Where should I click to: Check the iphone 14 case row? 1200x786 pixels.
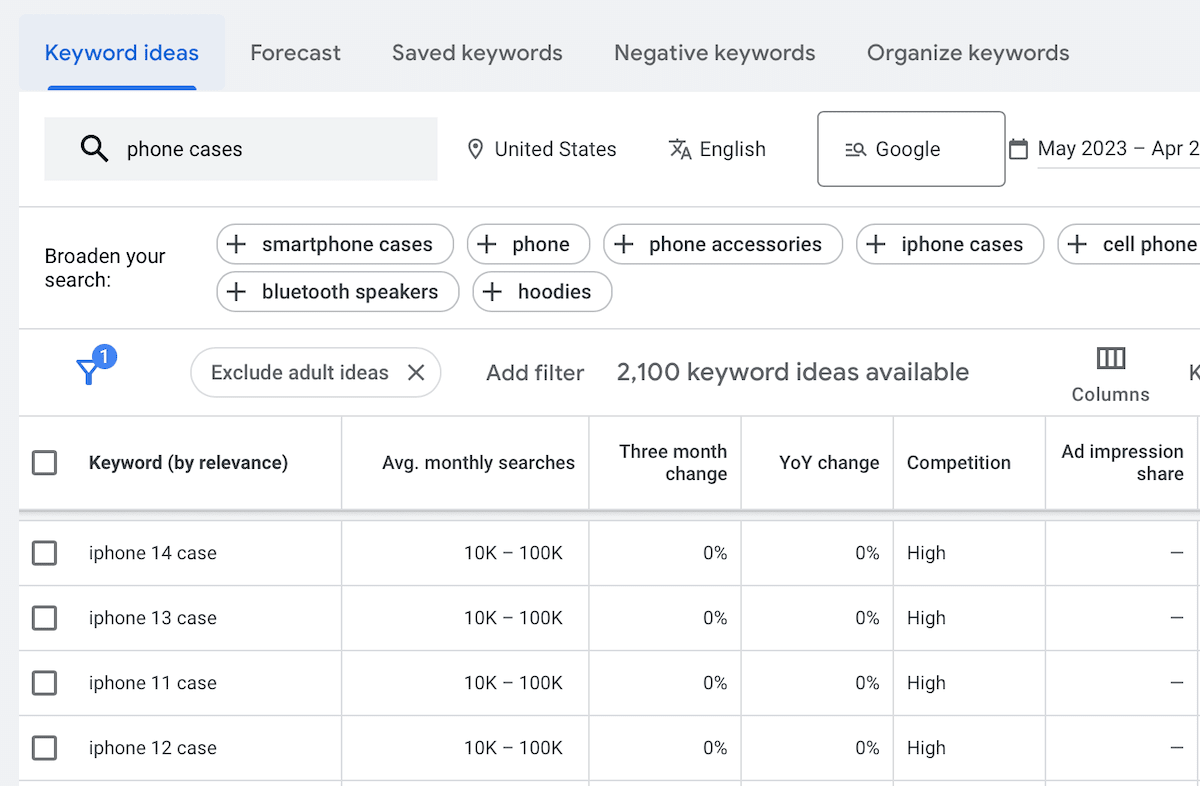click(44, 553)
